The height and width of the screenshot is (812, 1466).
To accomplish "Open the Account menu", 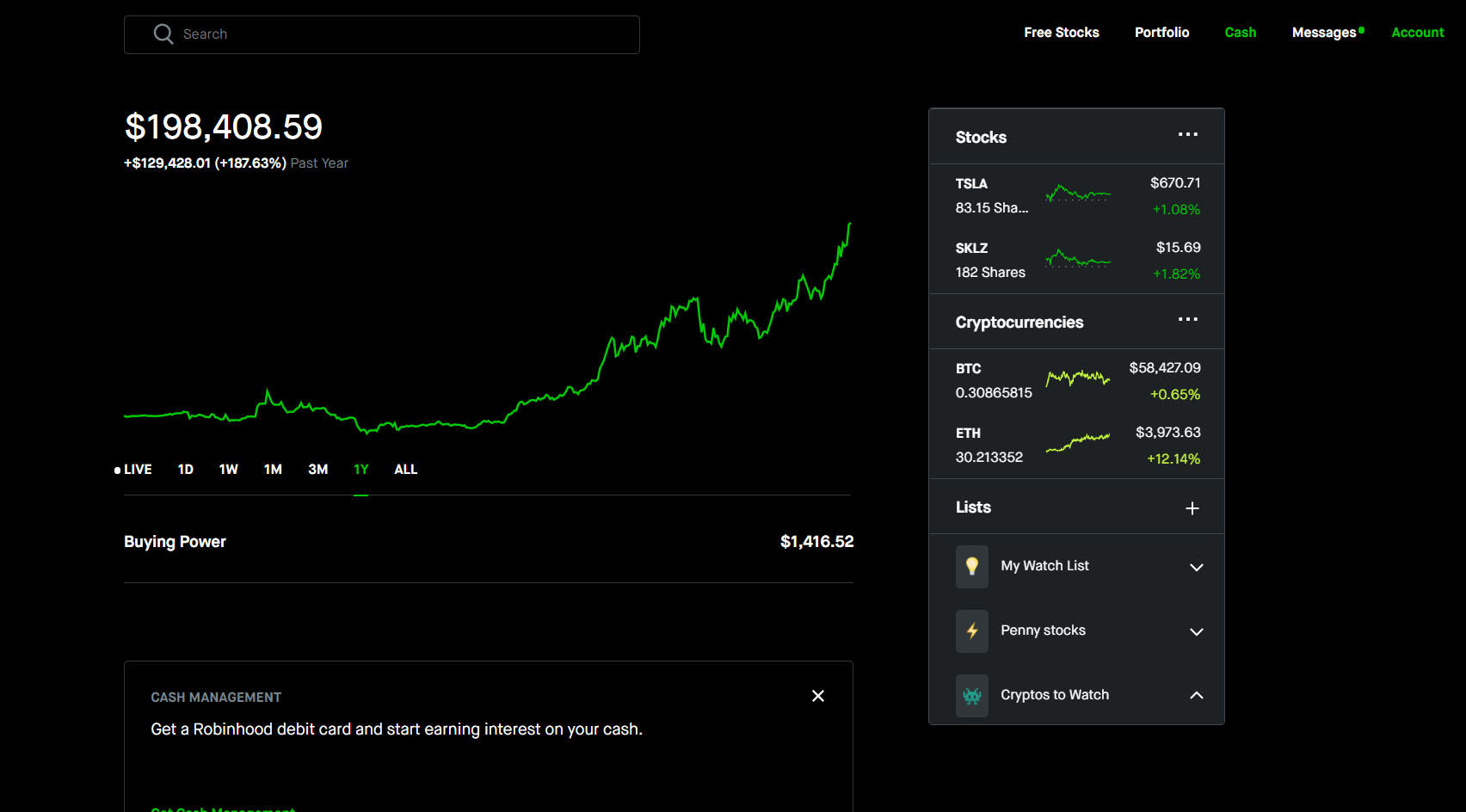I will [x=1417, y=33].
